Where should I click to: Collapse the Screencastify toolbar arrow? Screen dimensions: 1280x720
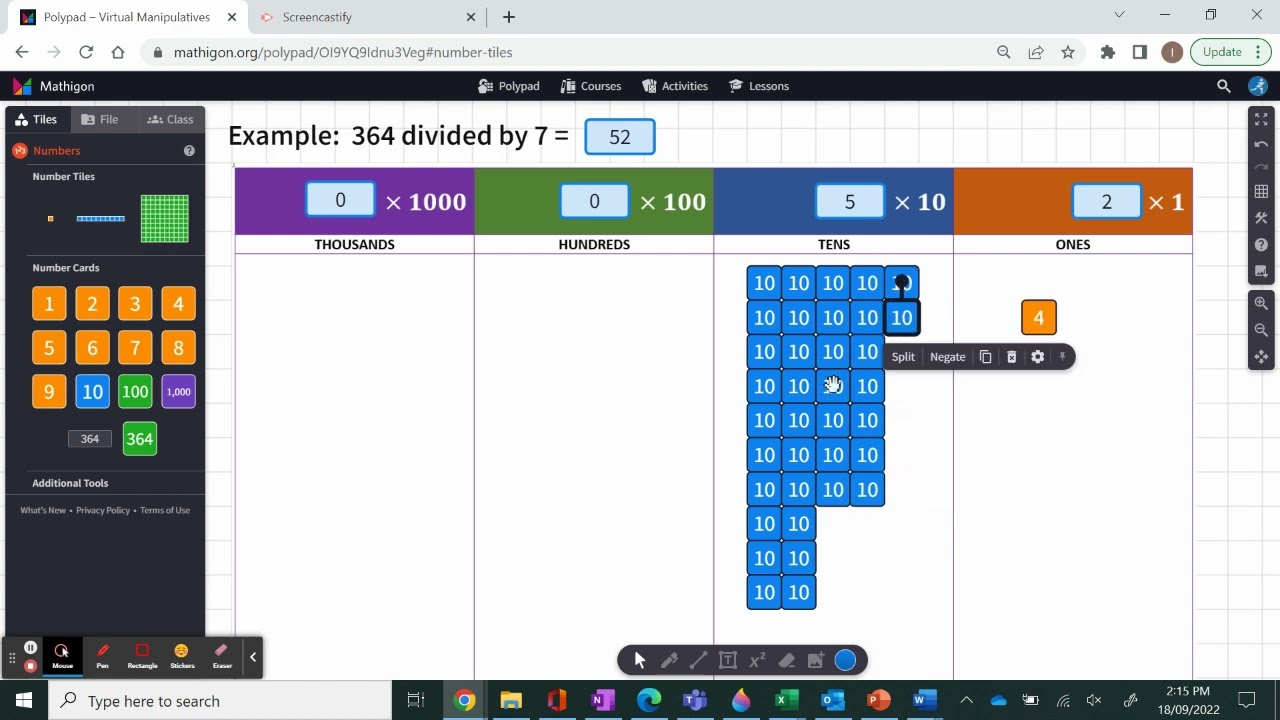point(253,657)
